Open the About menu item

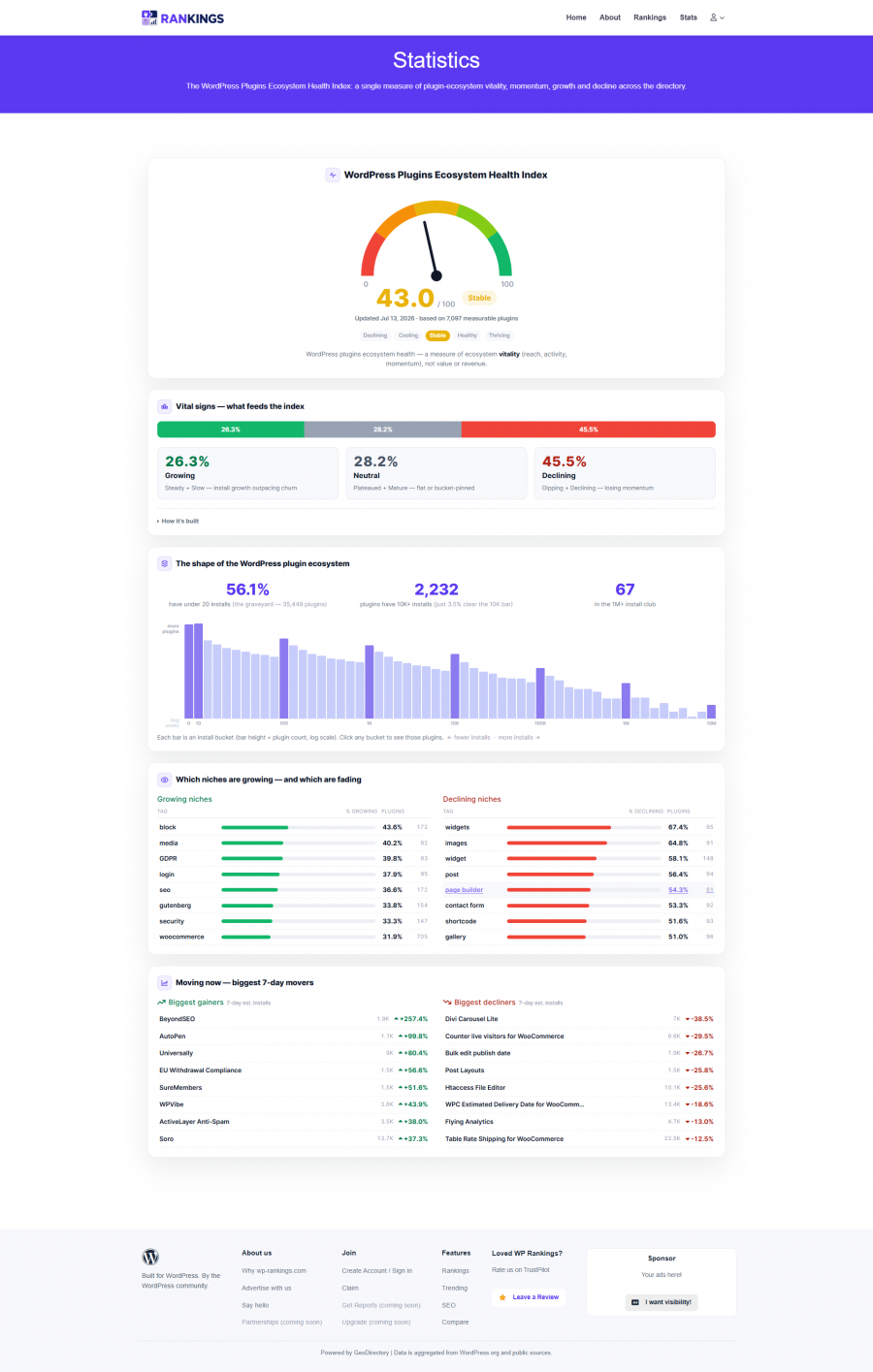(610, 17)
